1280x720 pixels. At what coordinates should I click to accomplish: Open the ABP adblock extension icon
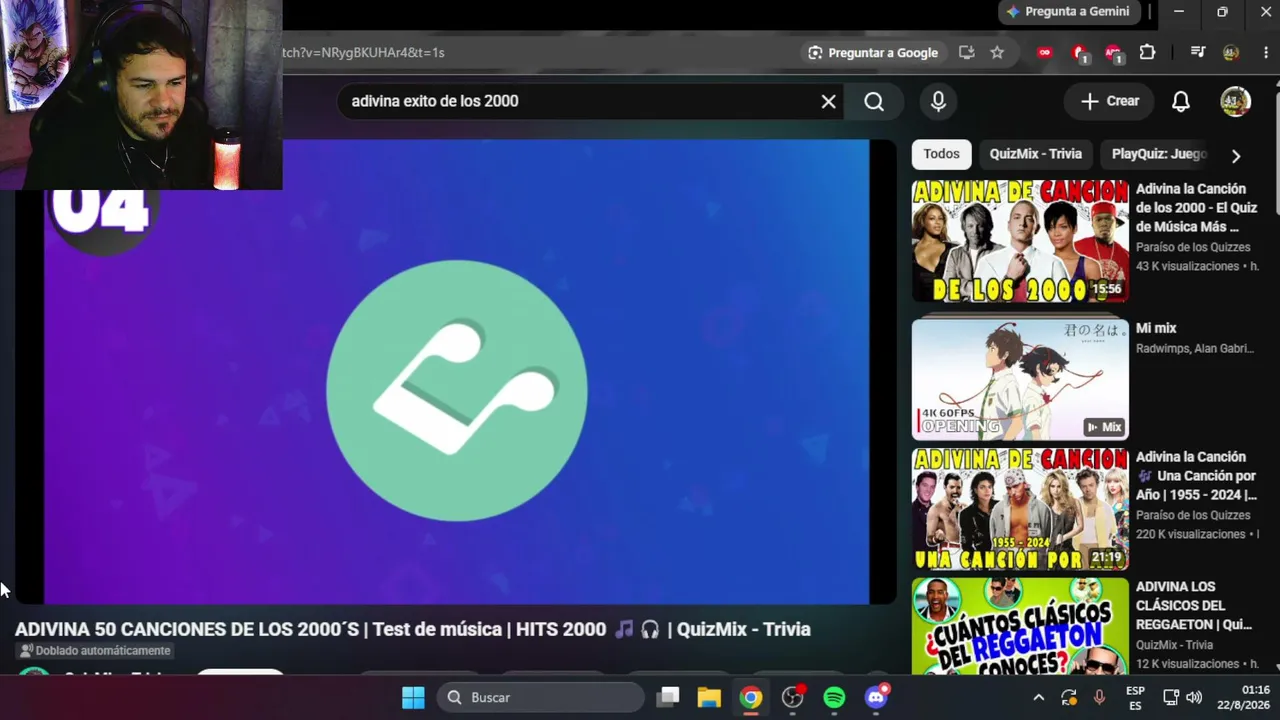coord(1114,53)
